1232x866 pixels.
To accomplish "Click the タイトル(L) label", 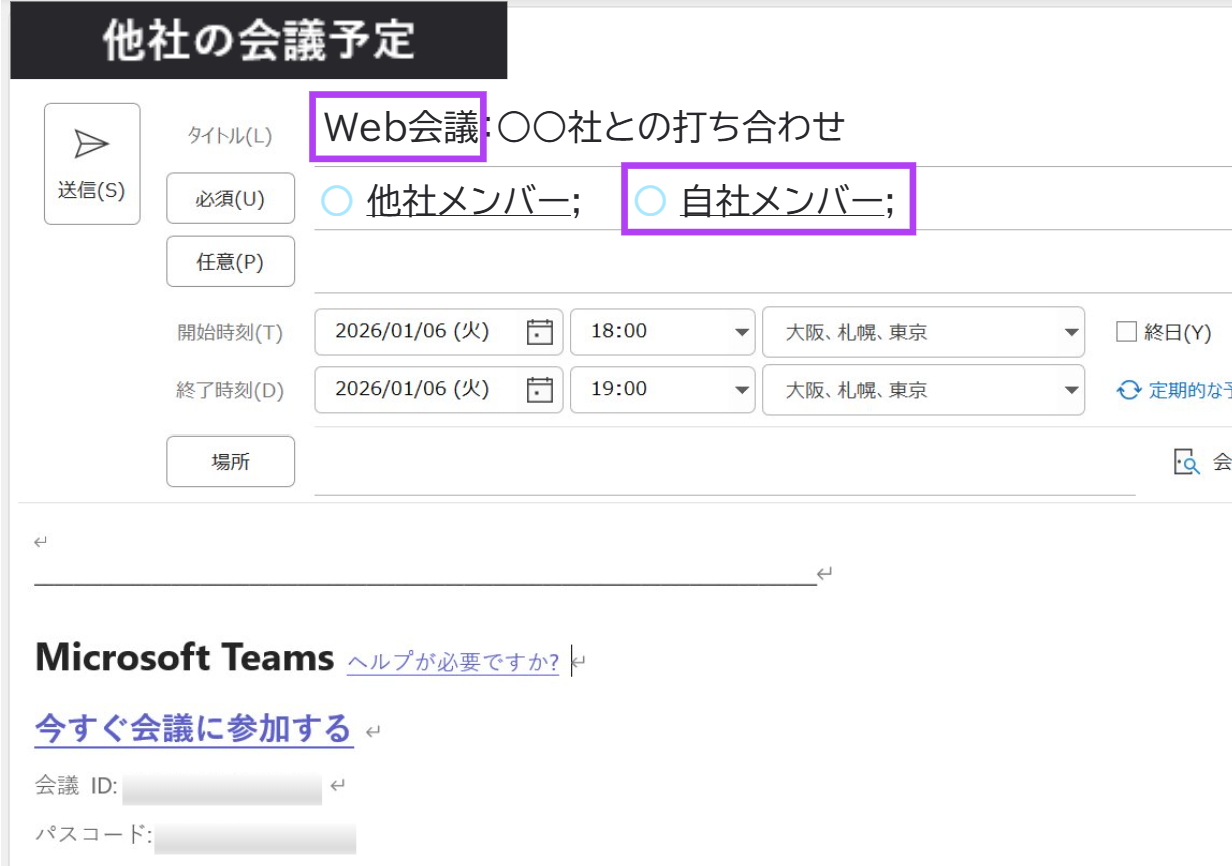I will click(230, 136).
